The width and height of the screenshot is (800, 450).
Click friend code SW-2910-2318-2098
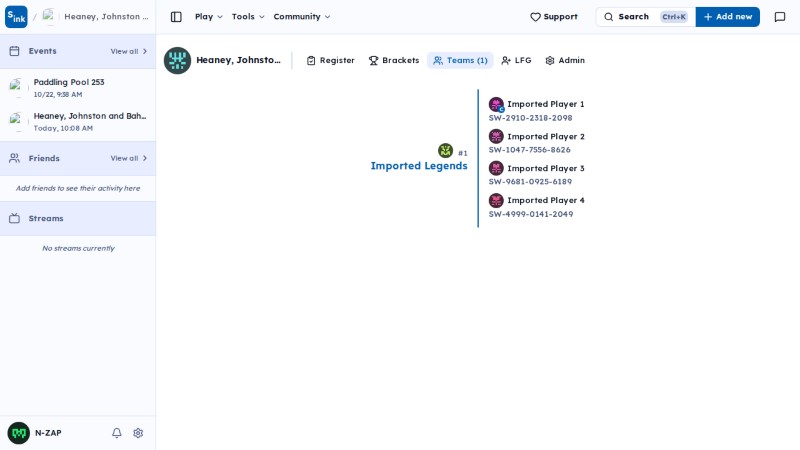[531, 118]
